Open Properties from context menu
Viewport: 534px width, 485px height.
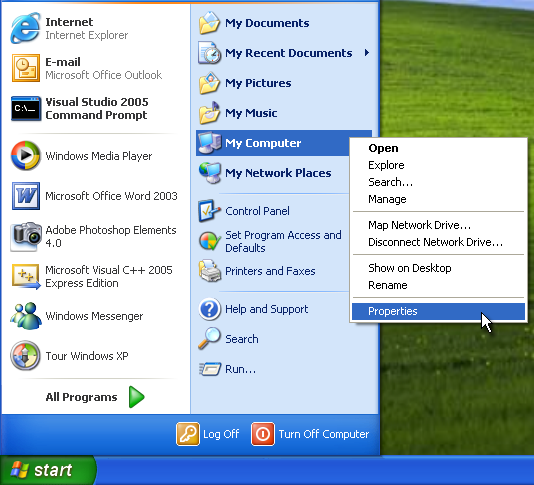coord(439,311)
